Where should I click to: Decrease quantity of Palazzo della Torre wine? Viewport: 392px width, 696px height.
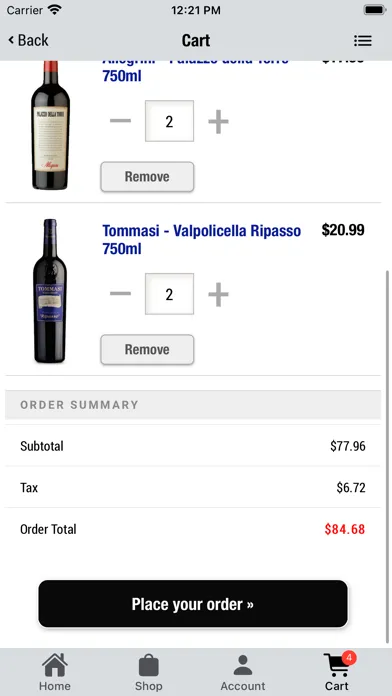120,121
